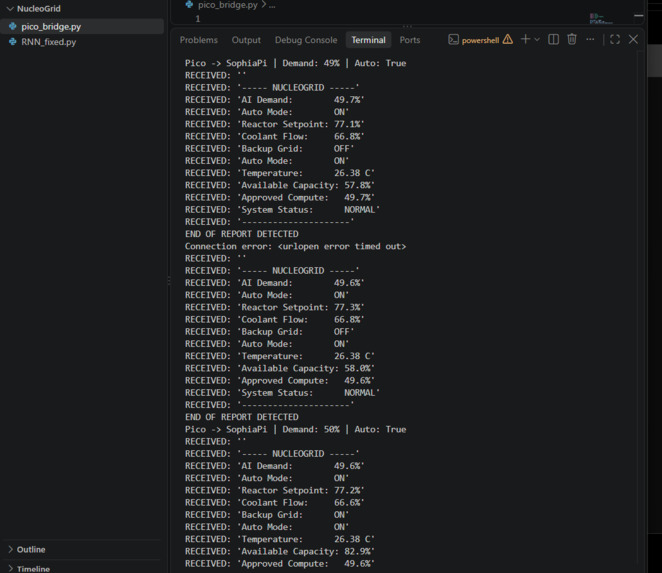The image size is (662, 573).
Task: Click the editor minimap preview
Action: coord(601,19)
